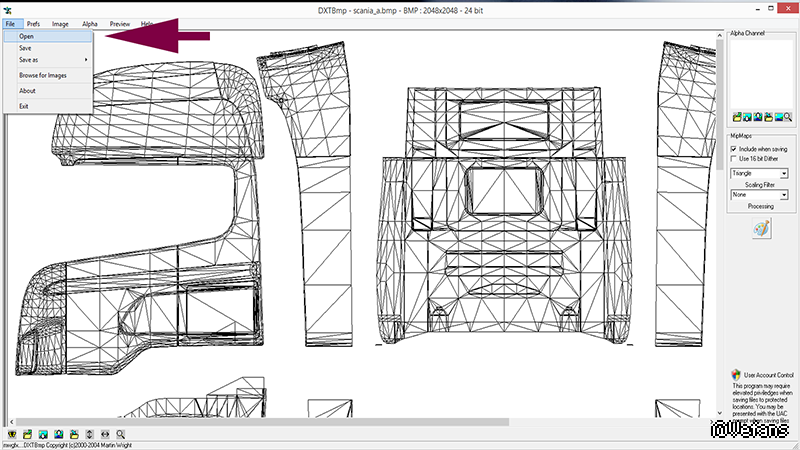Uncheck Include when saving
Viewport: 800px width, 450px height.
coord(734,148)
